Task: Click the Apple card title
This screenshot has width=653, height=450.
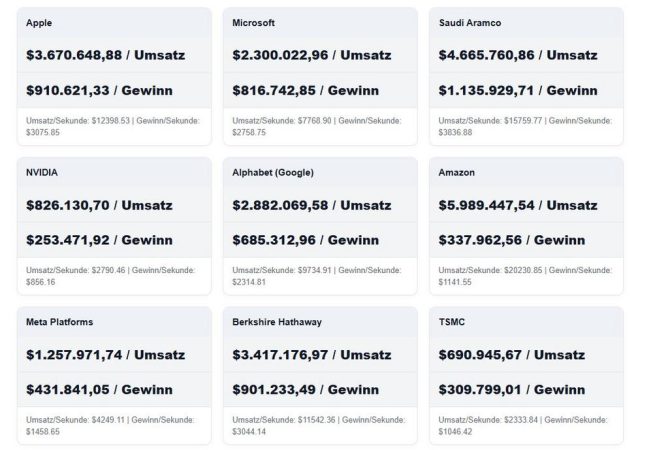Action: coord(41,22)
